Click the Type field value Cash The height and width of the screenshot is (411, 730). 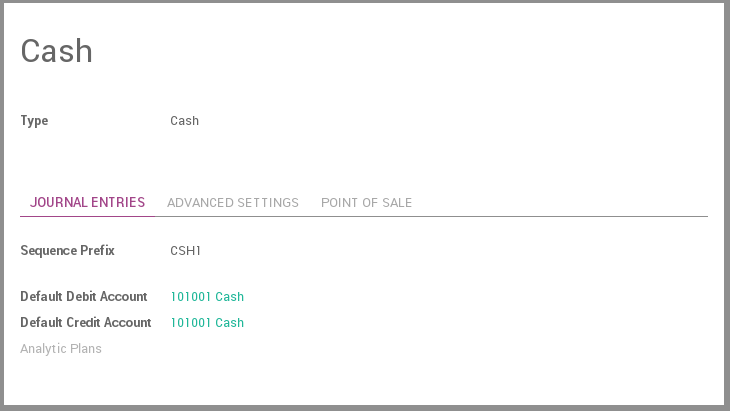[185, 121]
